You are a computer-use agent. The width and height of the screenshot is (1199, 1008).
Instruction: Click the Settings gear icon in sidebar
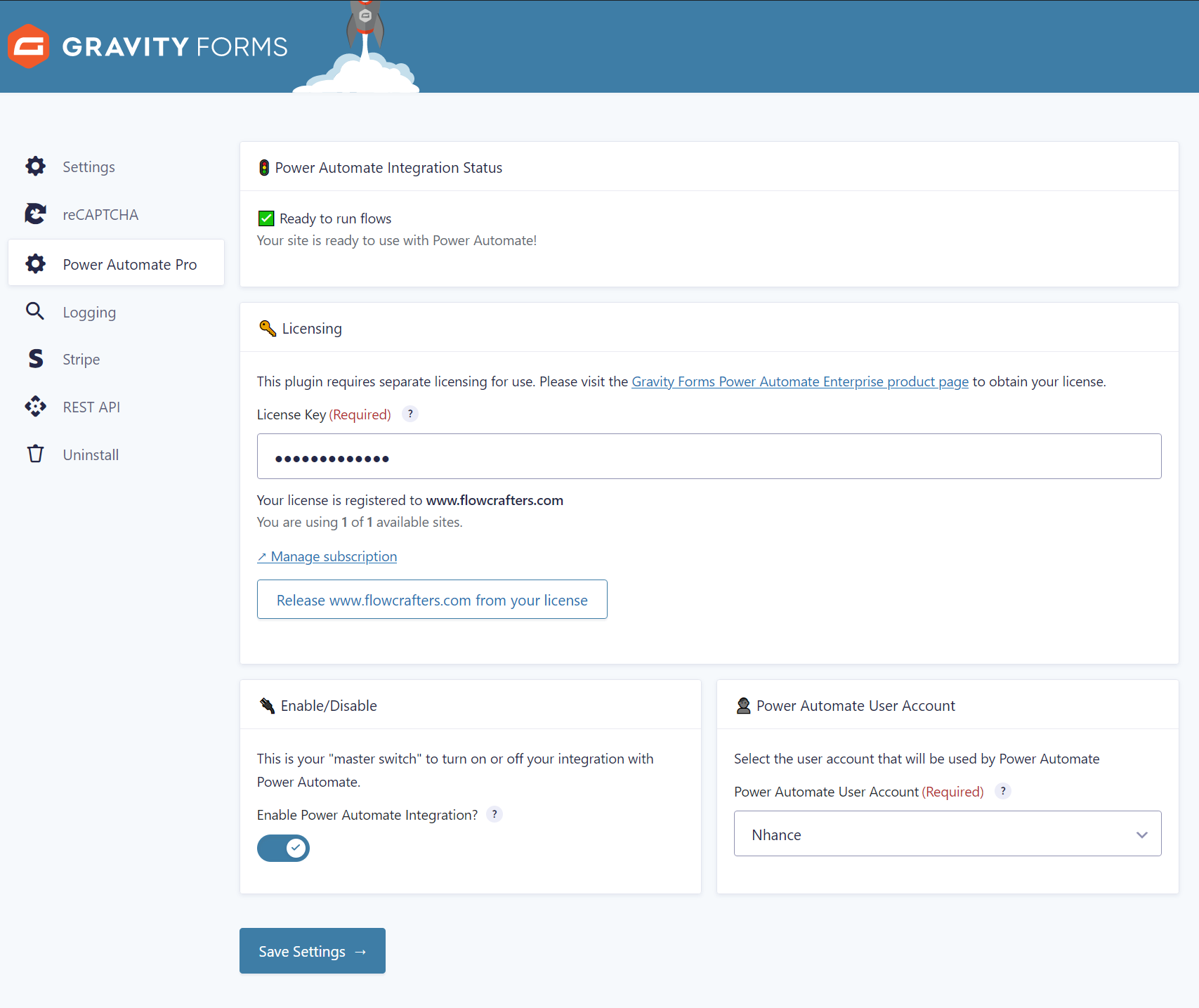point(35,166)
